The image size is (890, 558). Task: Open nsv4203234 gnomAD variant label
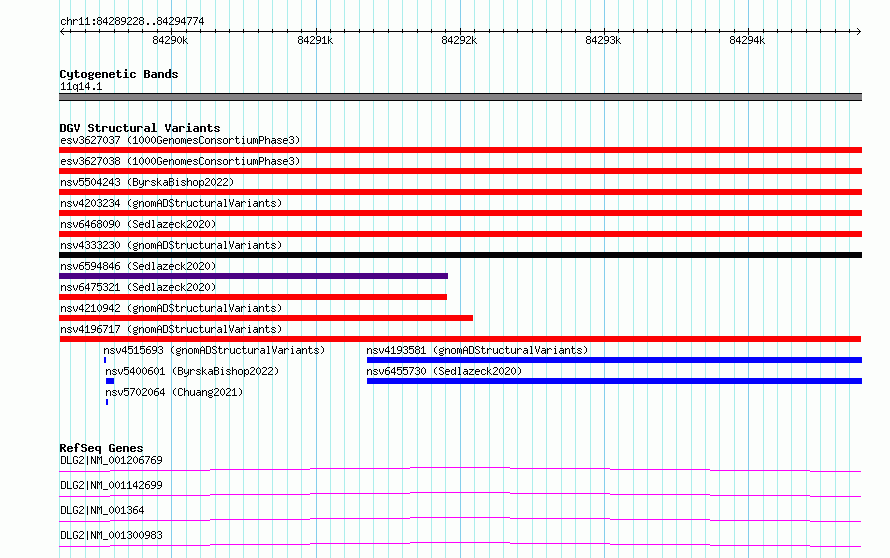[171, 203]
